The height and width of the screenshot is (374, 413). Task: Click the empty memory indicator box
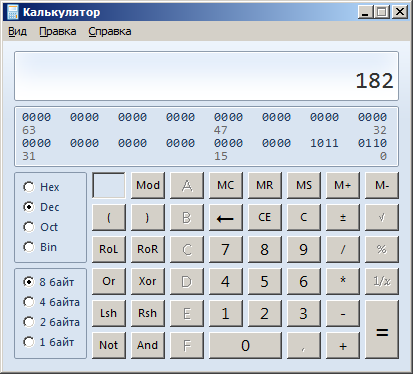point(109,185)
